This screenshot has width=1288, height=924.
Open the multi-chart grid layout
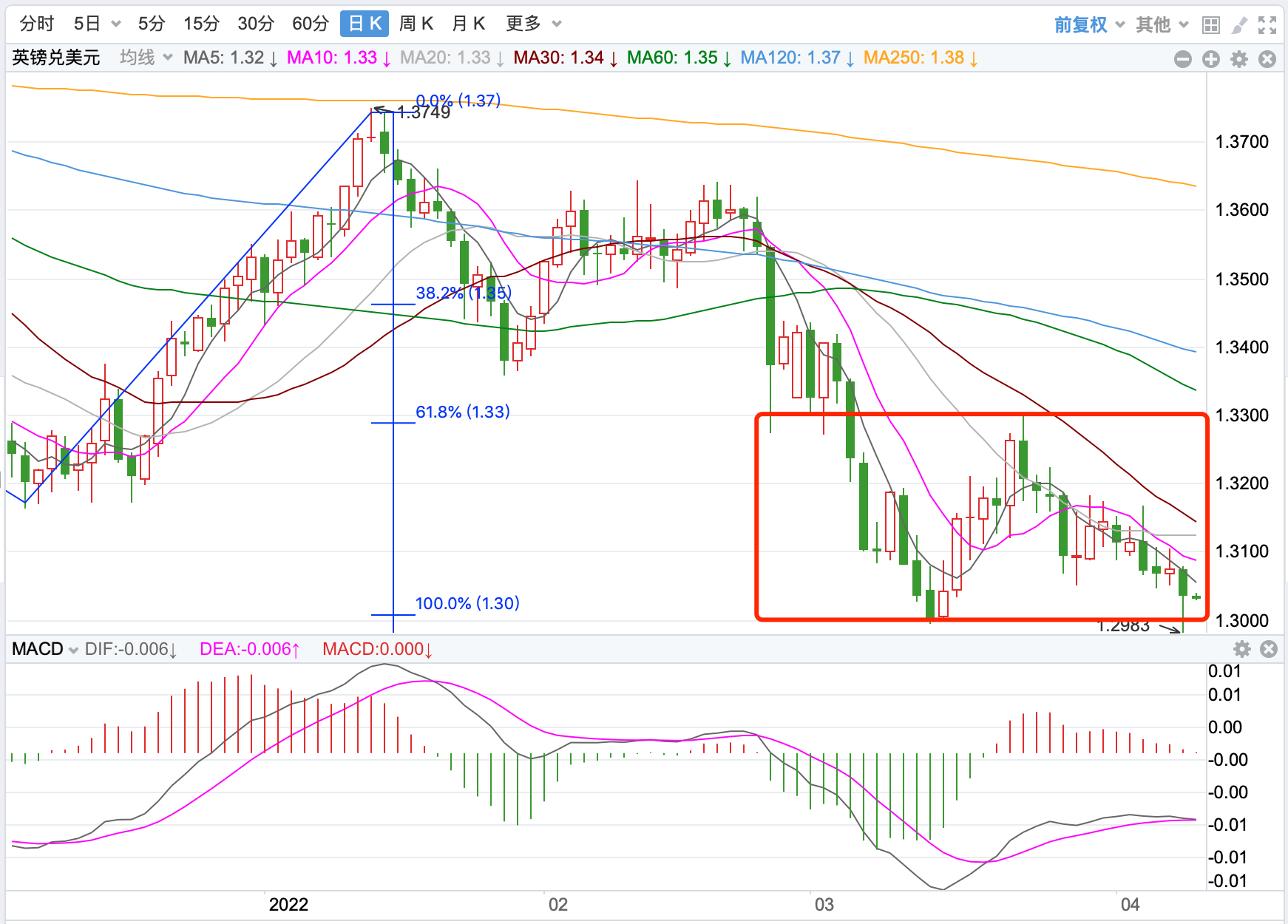(x=1211, y=25)
